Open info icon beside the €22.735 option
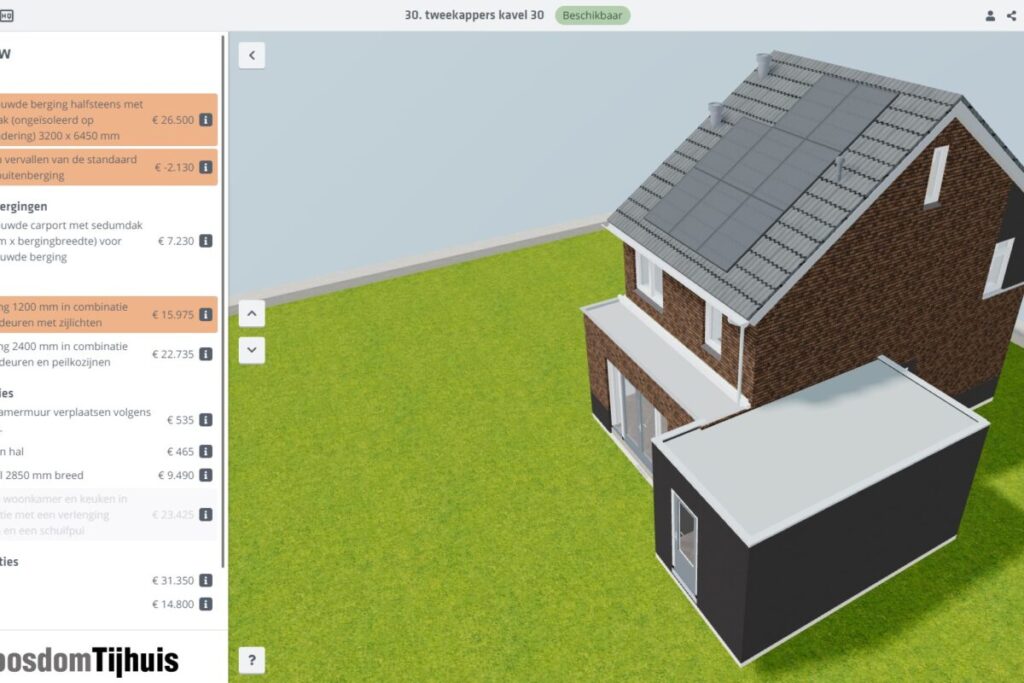1024x683 pixels. 205,354
